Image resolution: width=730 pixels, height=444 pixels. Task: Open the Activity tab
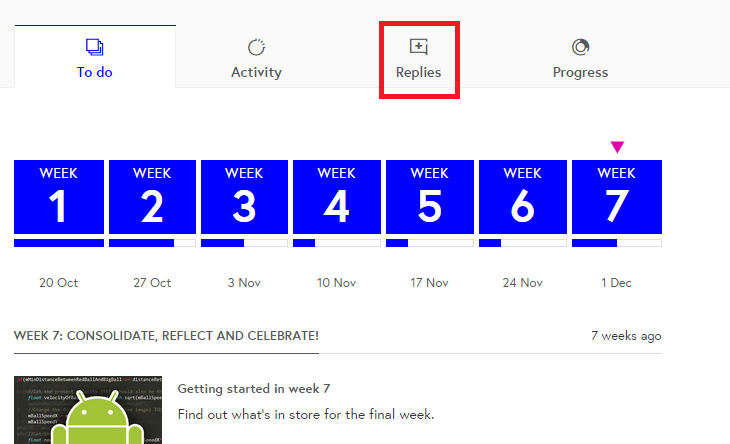[x=256, y=57]
